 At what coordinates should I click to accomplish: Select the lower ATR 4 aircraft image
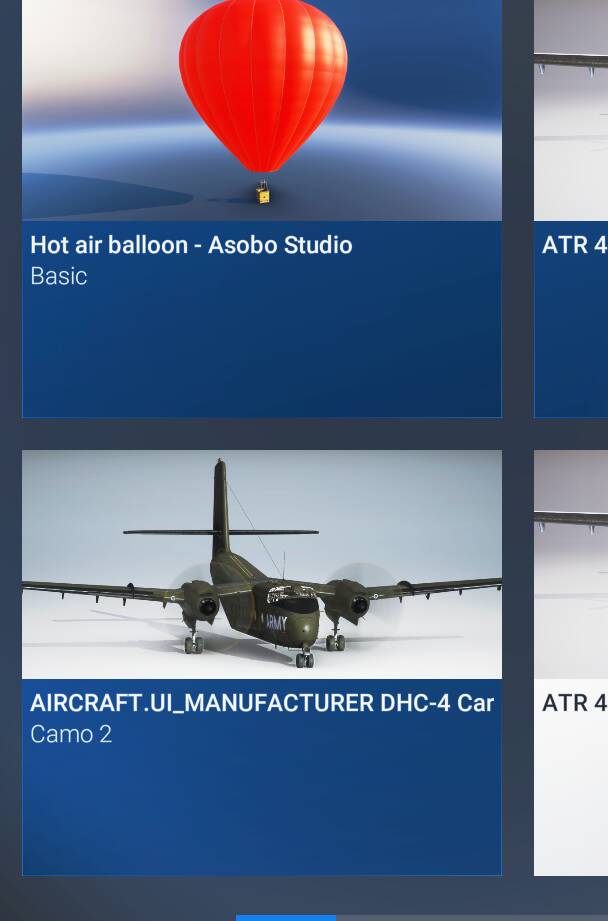[x=571, y=564]
